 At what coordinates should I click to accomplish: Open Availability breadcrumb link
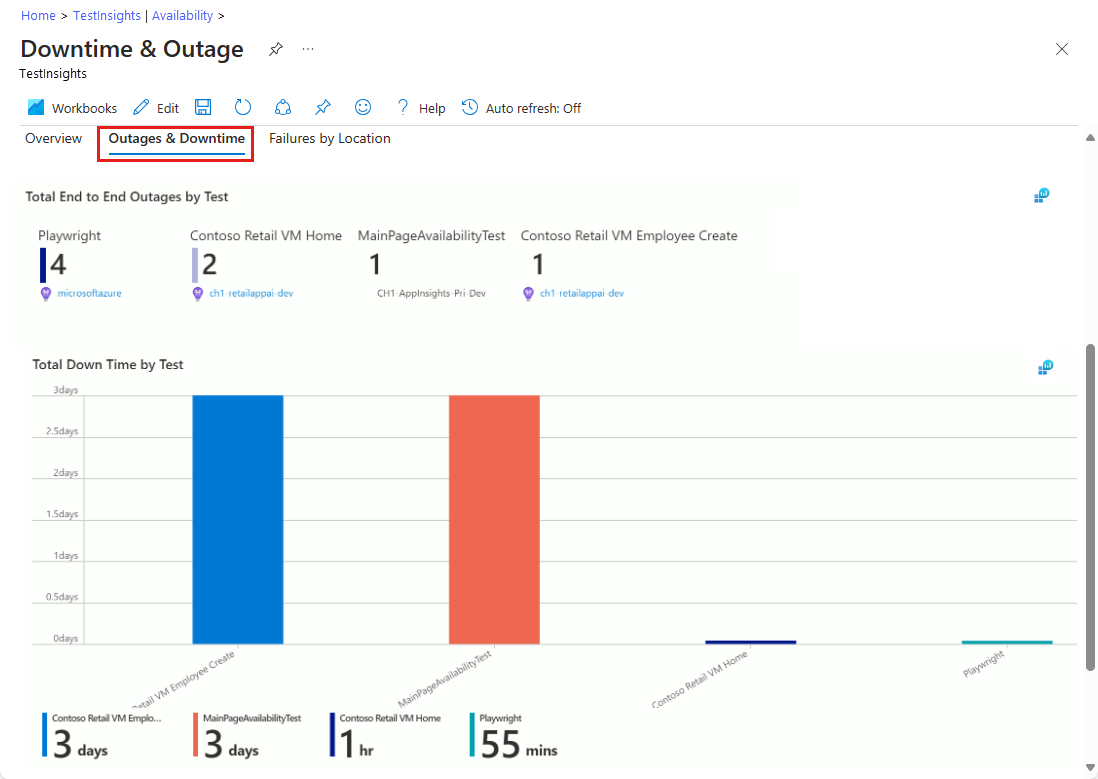[182, 15]
